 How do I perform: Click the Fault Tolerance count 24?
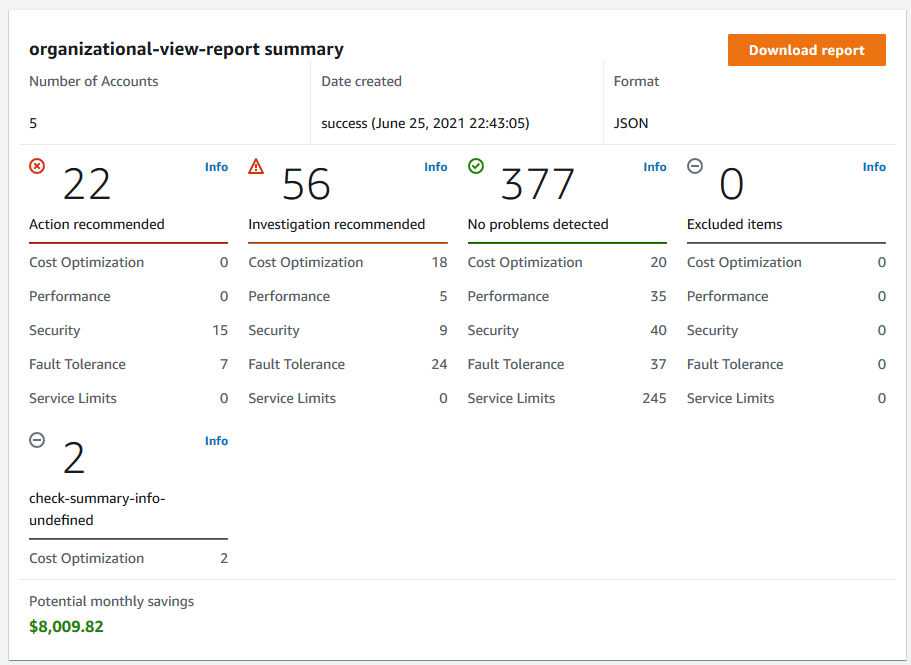(439, 364)
